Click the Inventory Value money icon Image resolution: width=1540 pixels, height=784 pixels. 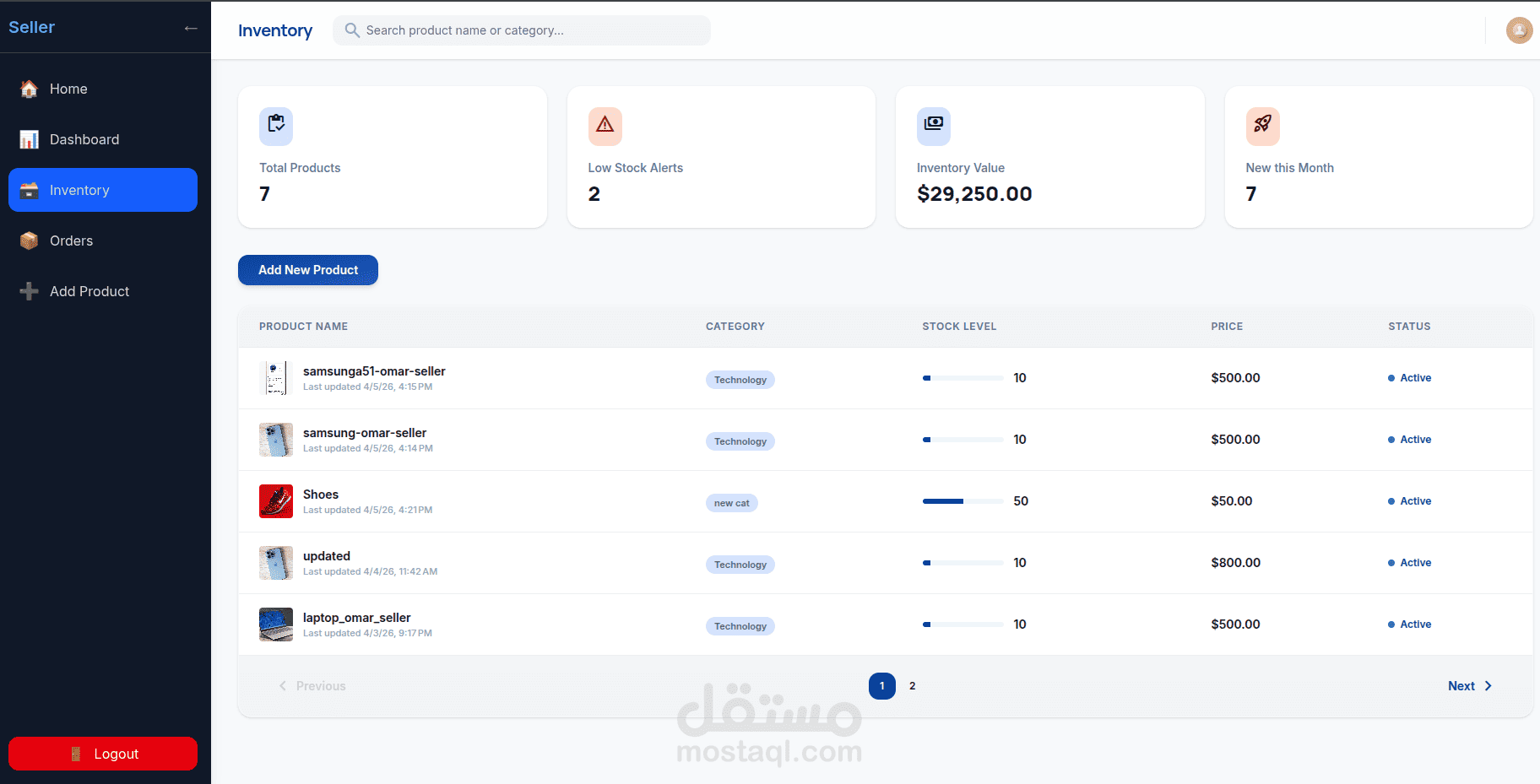[x=934, y=126]
